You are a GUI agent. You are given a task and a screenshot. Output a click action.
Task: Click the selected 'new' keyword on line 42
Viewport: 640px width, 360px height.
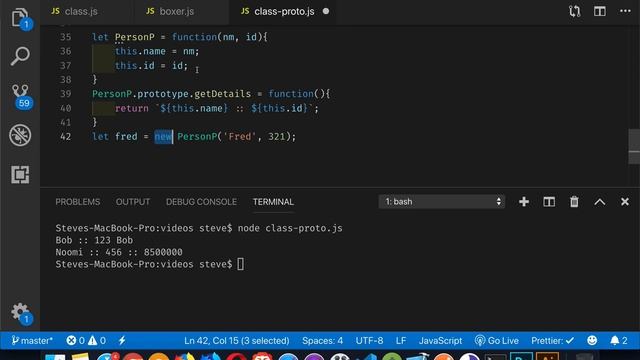(163, 137)
